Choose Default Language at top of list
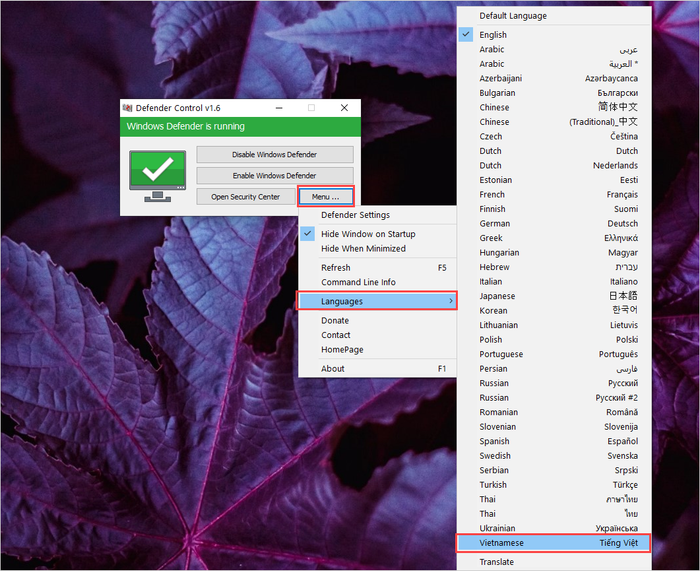Image resolution: width=700 pixels, height=571 pixels. 513,16
